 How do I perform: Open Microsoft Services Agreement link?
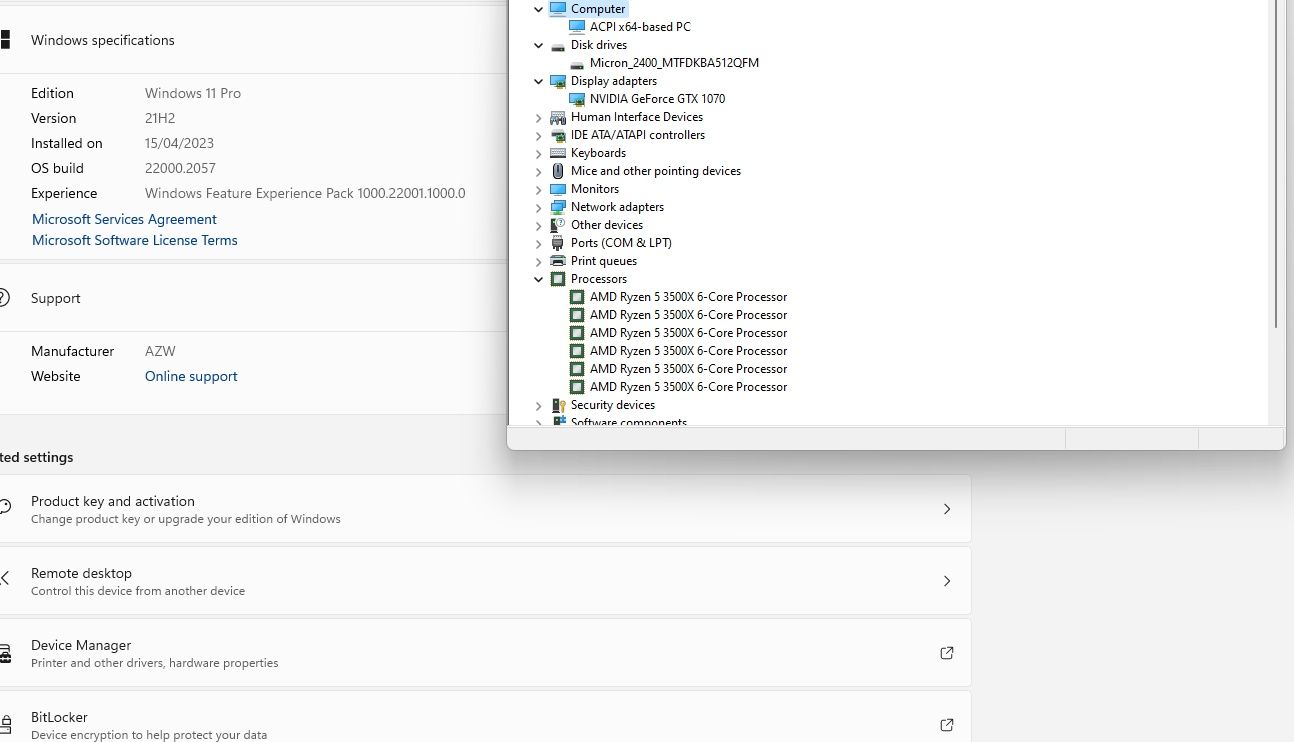pyautogui.click(x=124, y=219)
